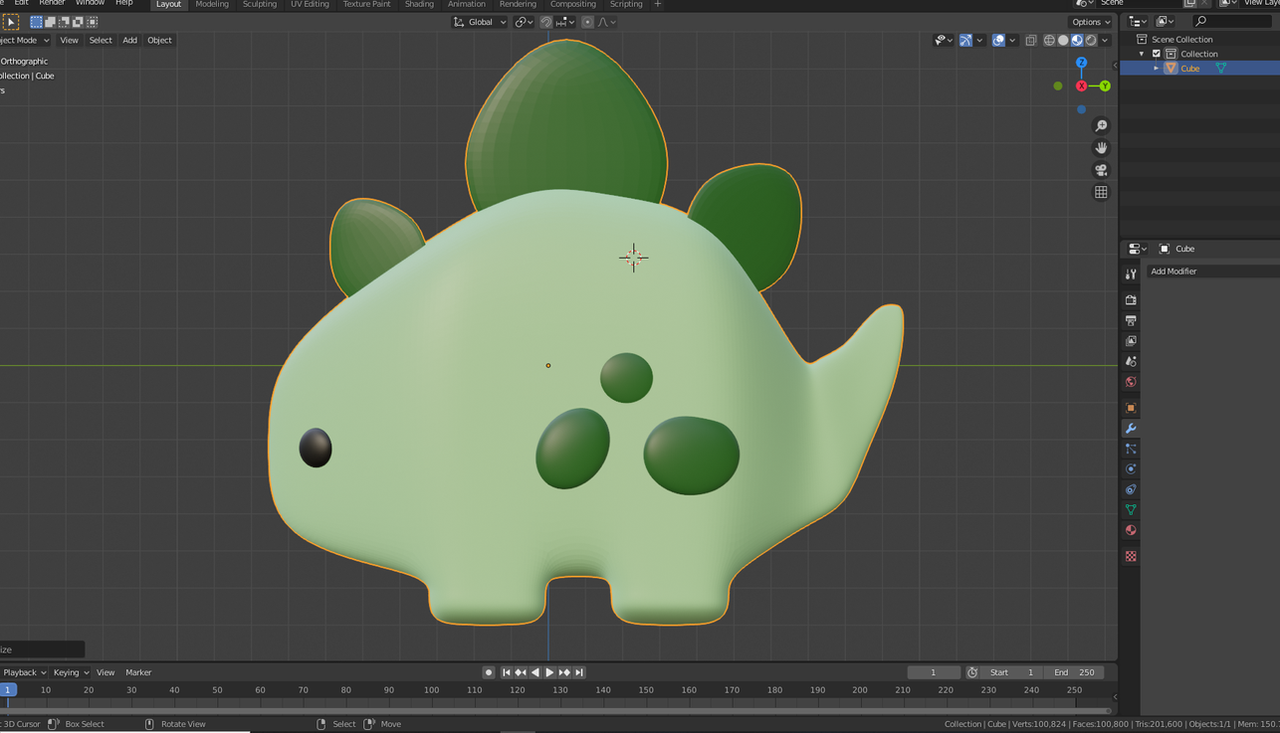1280x733 pixels.
Task: Choose the Subtract selection mode icon
Action: (64, 22)
